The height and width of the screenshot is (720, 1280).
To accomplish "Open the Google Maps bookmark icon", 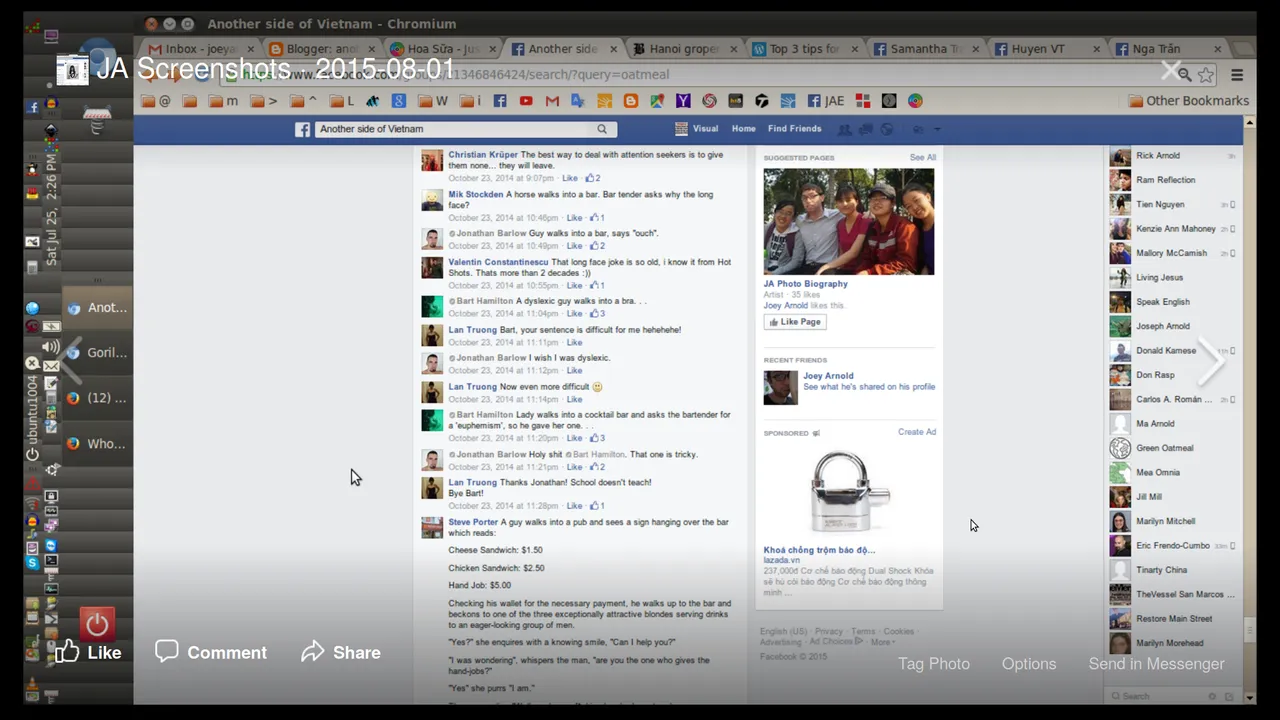I will (656, 101).
